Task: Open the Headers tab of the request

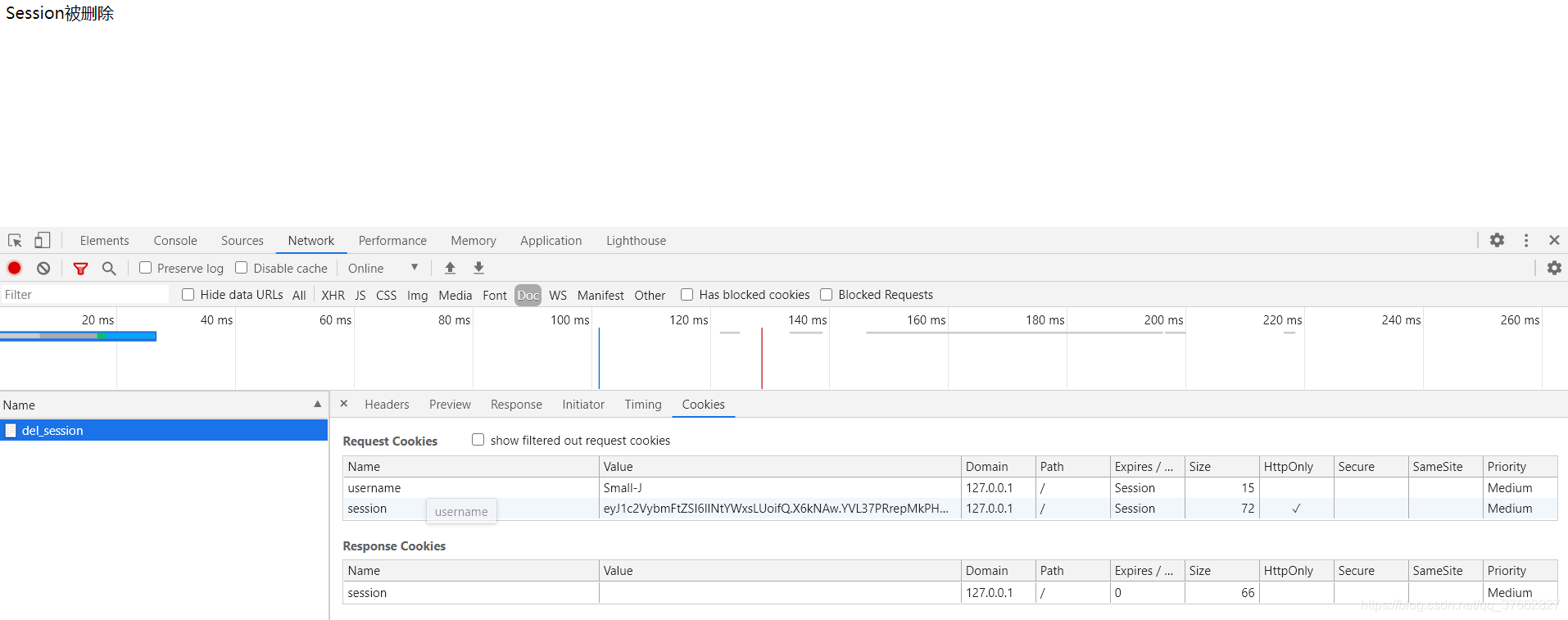Action: coord(387,405)
